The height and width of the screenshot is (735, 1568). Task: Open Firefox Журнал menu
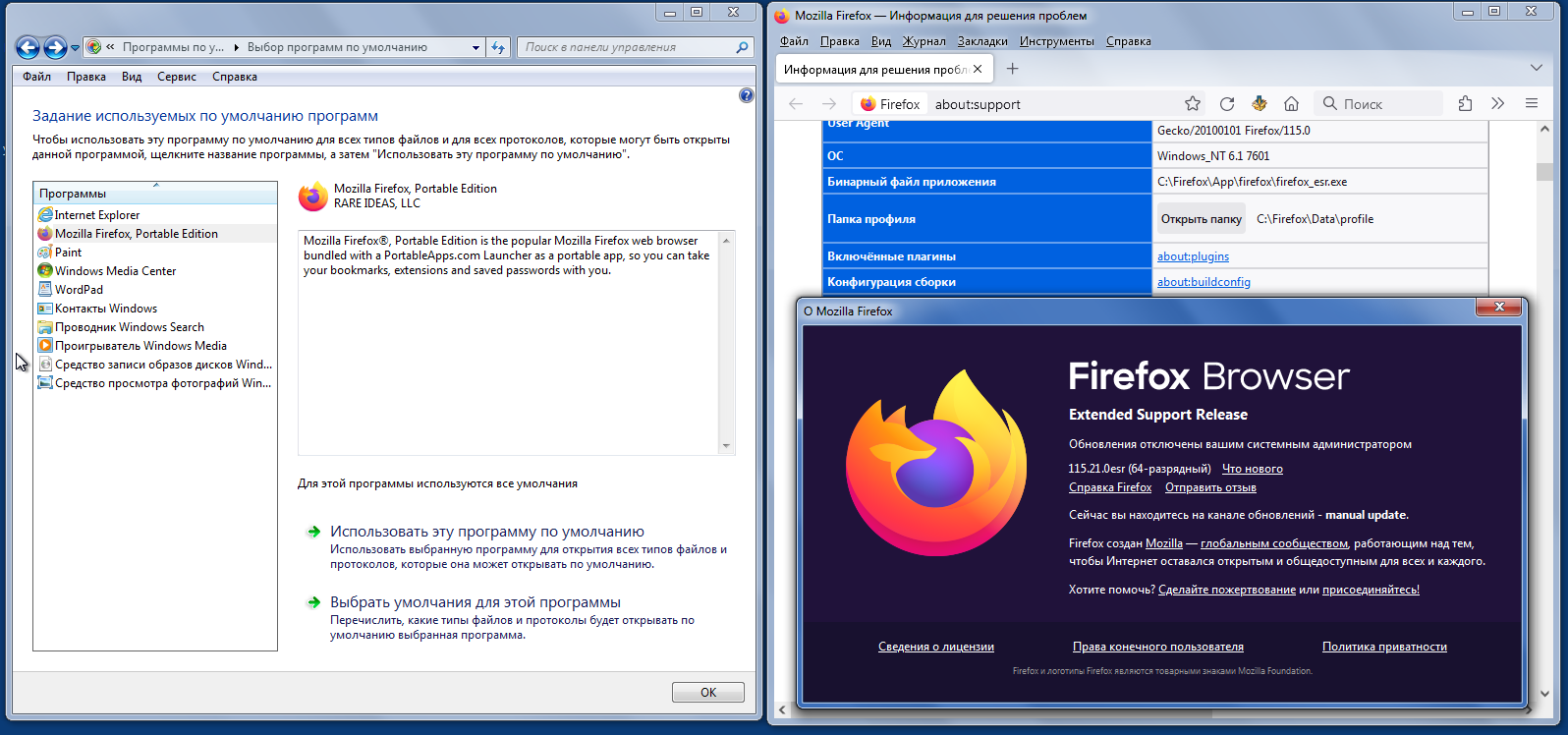[x=924, y=41]
